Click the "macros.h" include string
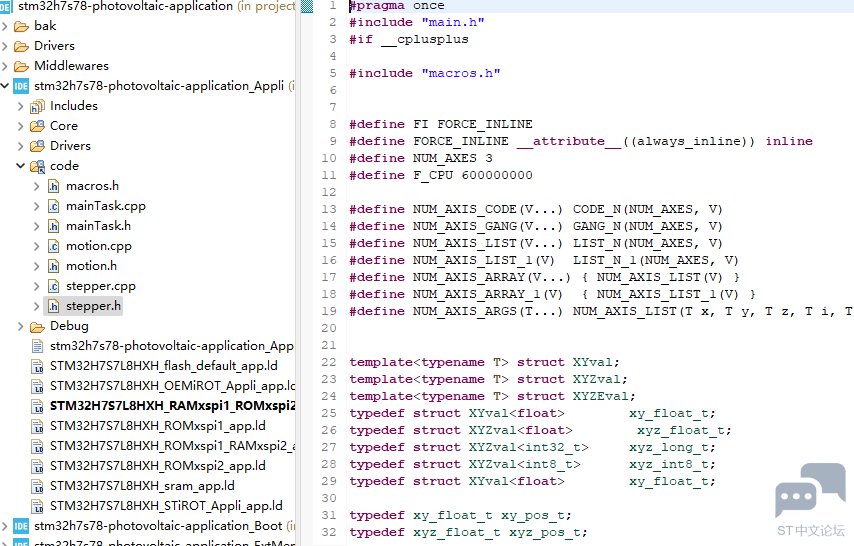The image size is (854, 546). tap(461, 74)
